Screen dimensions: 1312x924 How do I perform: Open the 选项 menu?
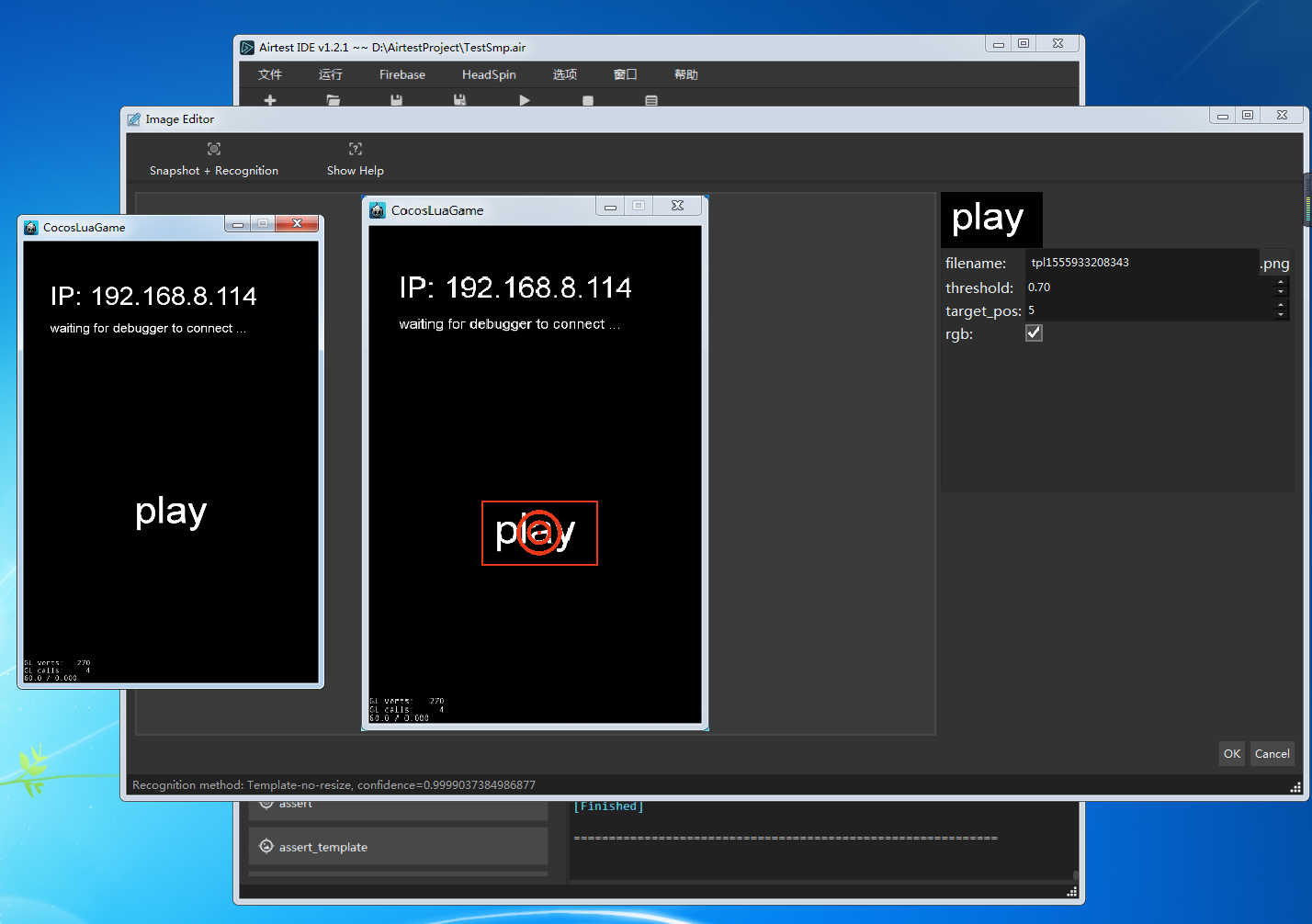pyautogui.click(x=565, y=74)
